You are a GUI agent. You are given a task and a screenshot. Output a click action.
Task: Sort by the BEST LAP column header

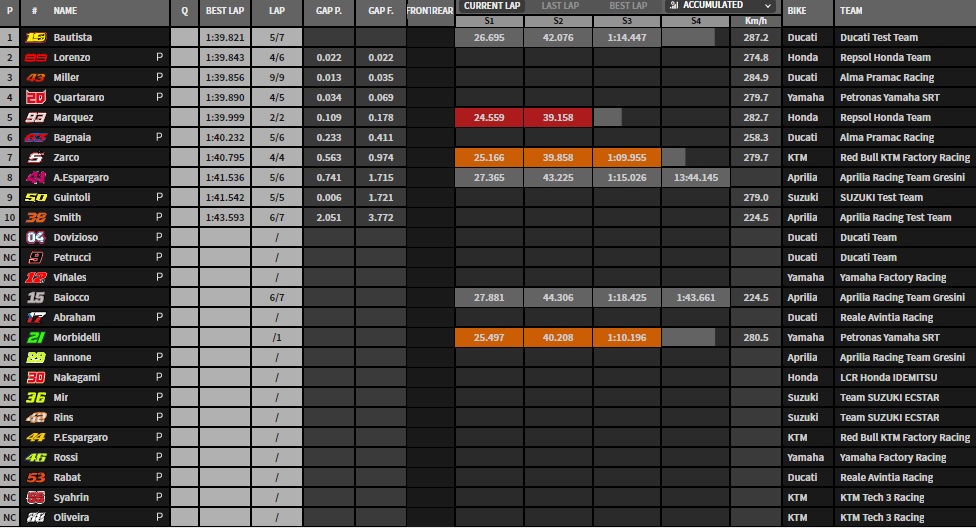(225, 11)
